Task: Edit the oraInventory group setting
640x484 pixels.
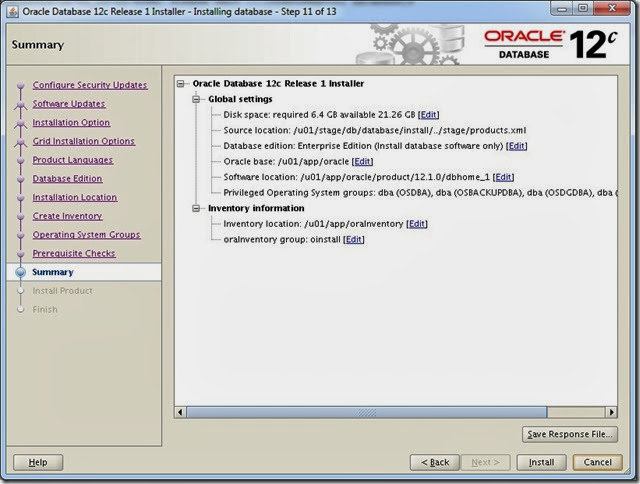Action: tap(354, 240)
